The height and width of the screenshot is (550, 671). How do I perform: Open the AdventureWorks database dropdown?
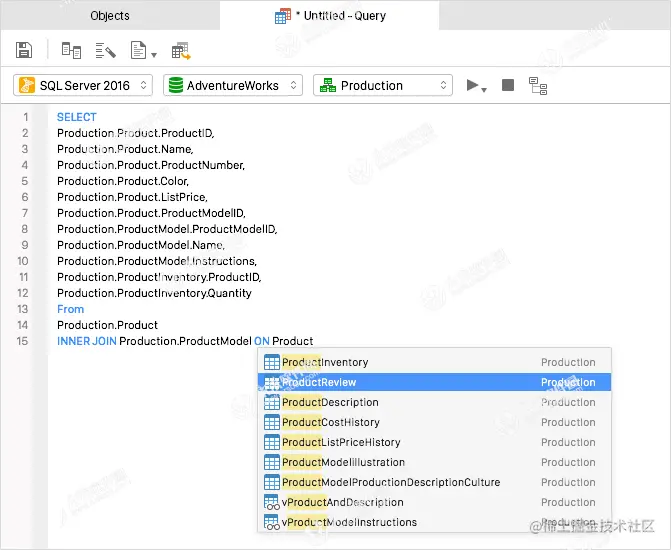(233, 85)
